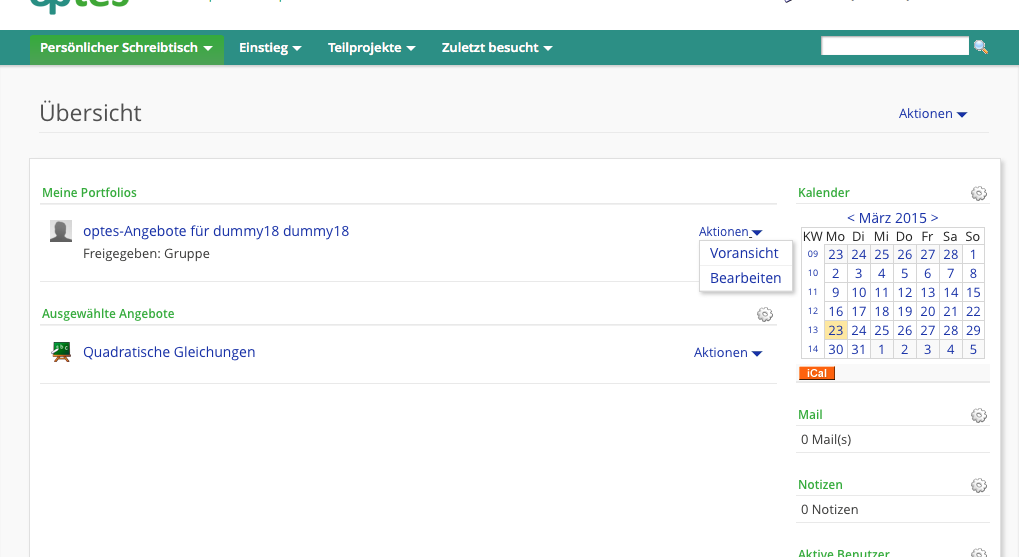Image resolution: width=1019 pixels, height=557 pixels.
Task: Click gear icon for Ausgewählte Angebote
Action: pyautogui.click(x=765, y=314)
